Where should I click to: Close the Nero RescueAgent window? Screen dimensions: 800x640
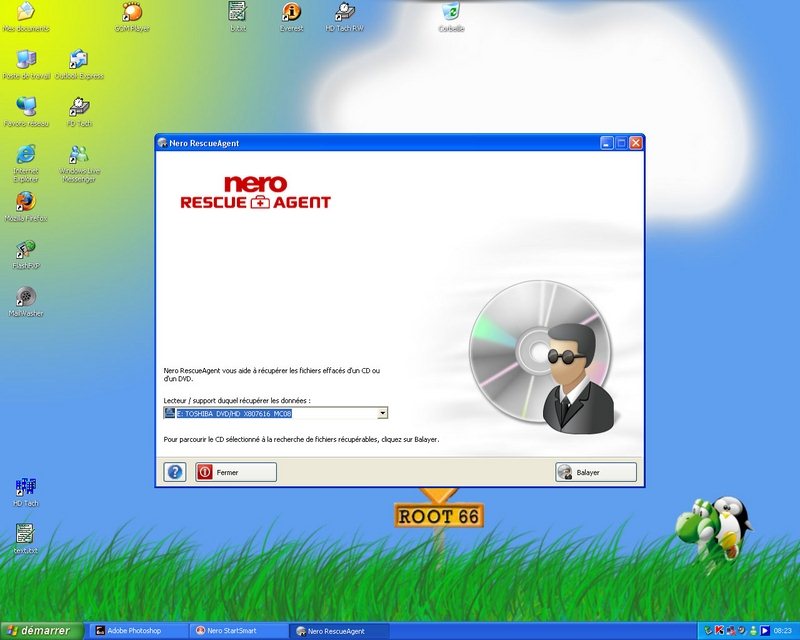click(x=636, y=143)
